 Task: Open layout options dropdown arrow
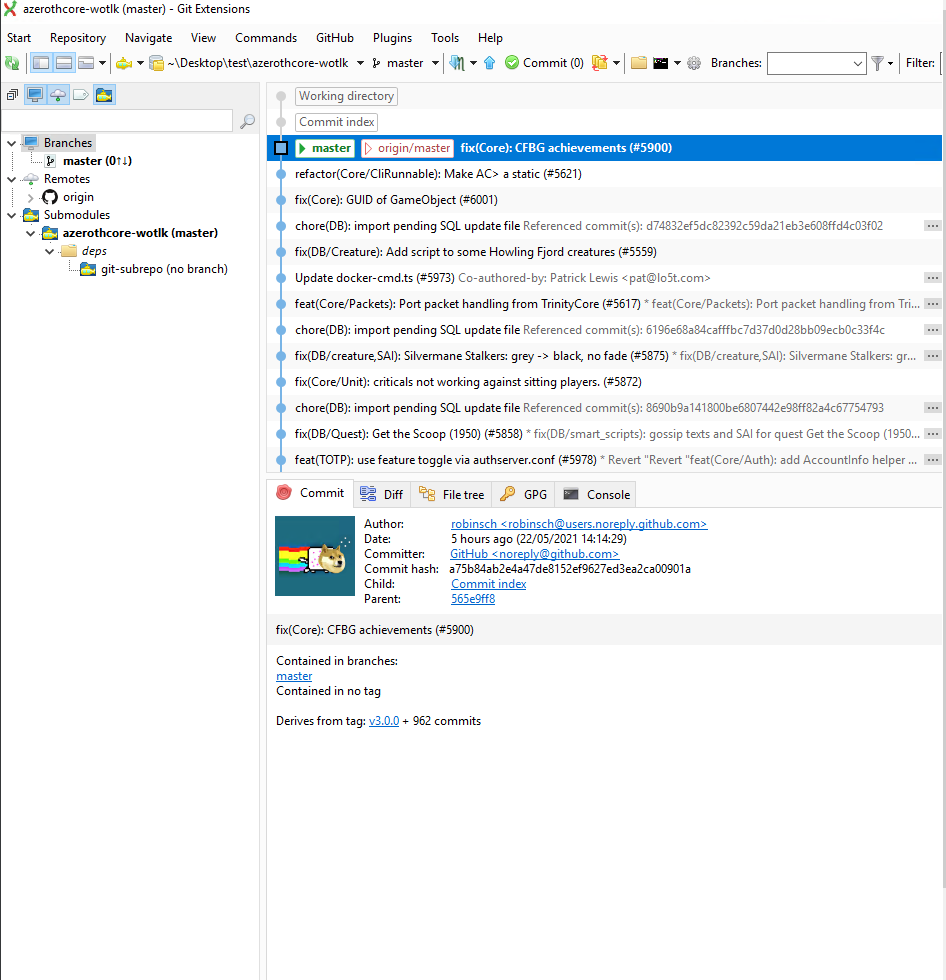tap(102, 62)
